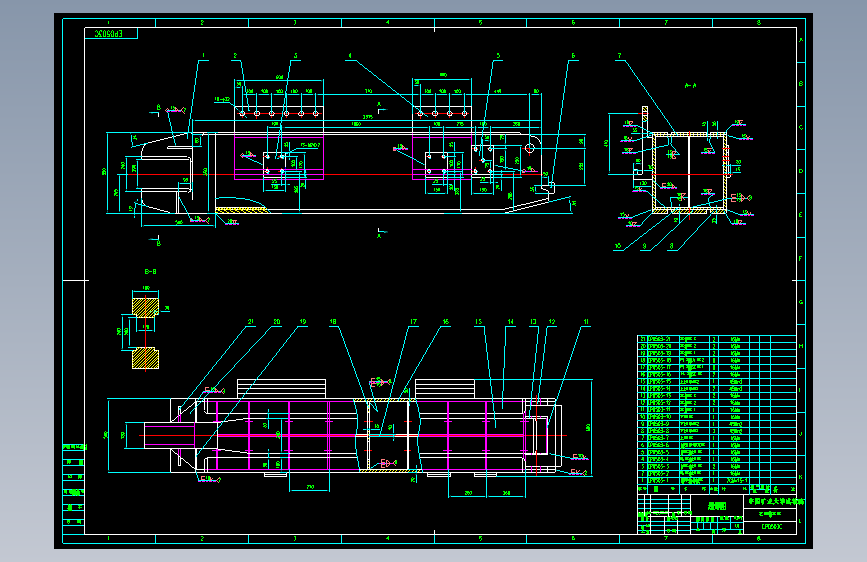
Task: Select the mirrored drawing number box at top-left corner
Action: (x=111, y=34)
